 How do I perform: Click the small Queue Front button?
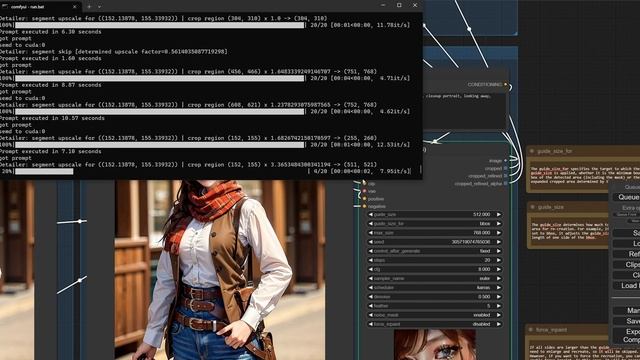coord(627,214)
